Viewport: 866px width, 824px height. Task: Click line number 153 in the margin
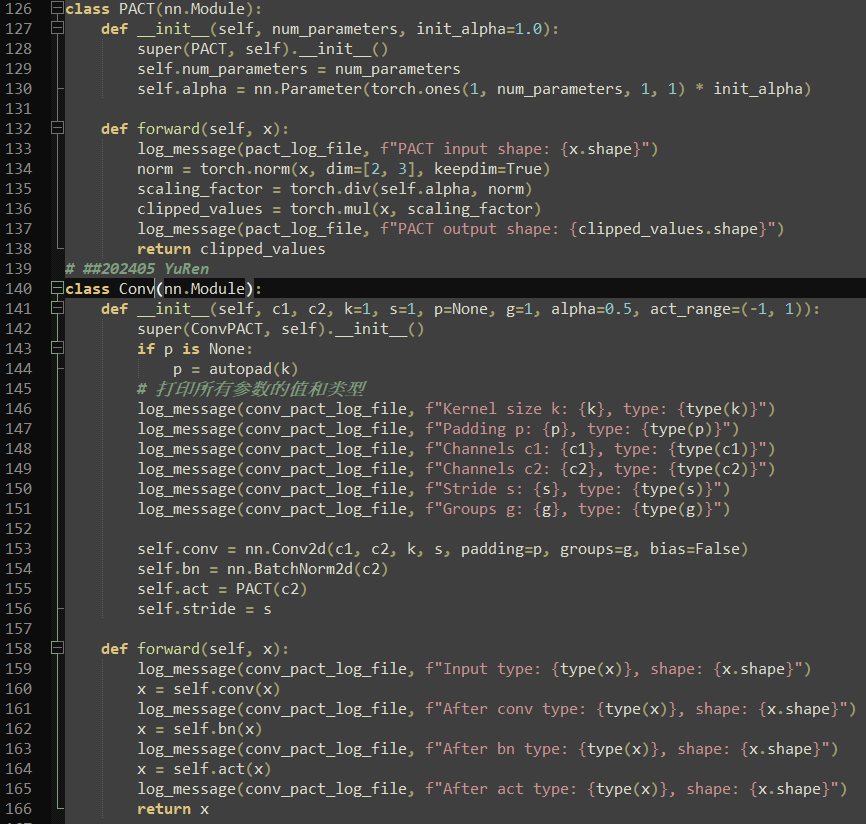[x=18, y=549]
